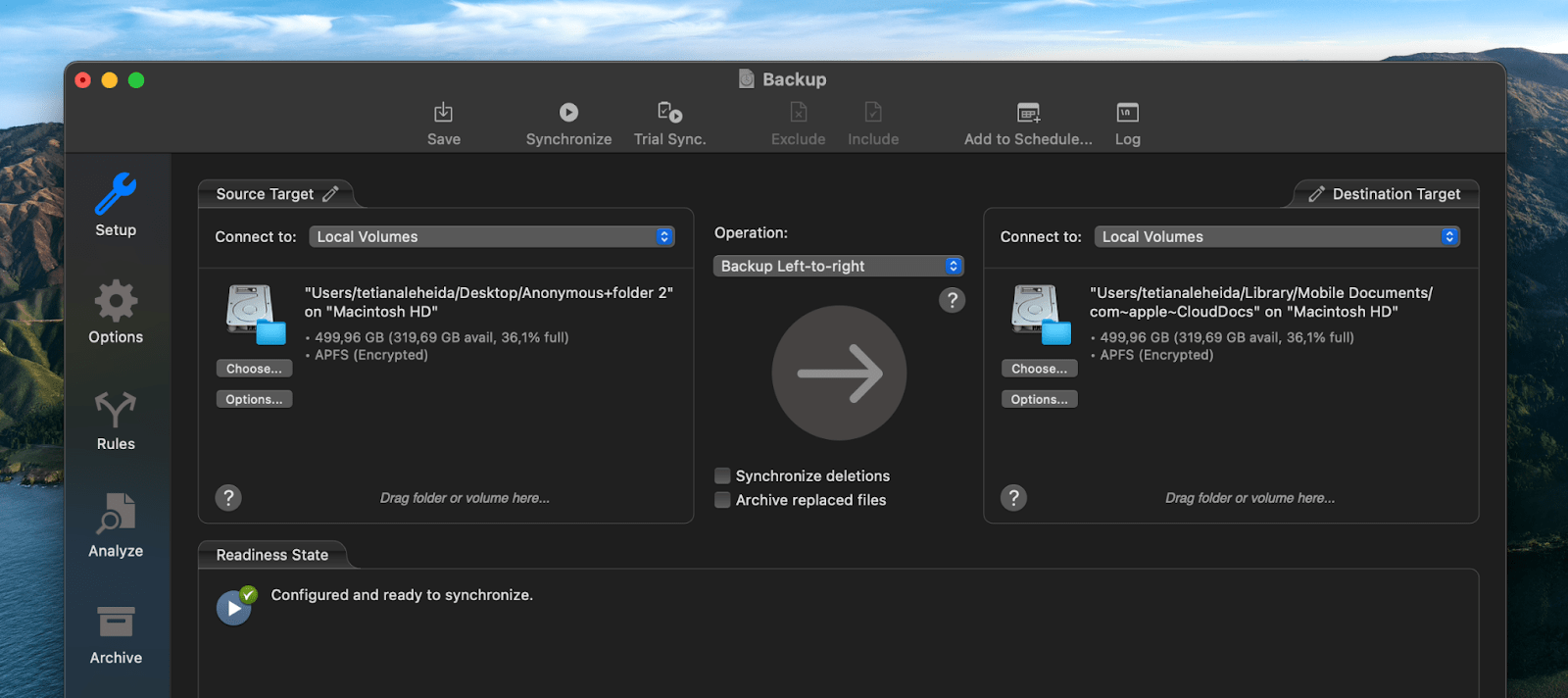Open help question mark in destination panel
This screenshot has width=1568, height=698.
click(x=1013, y=498)
